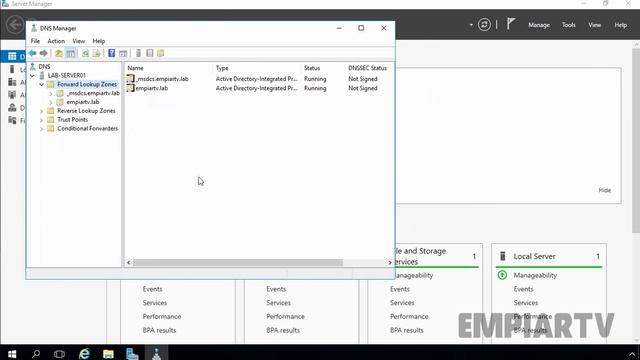Expand the empiartv.lab tree node
The width and height of the screenshot is (640, 360).
click(51, 102)
